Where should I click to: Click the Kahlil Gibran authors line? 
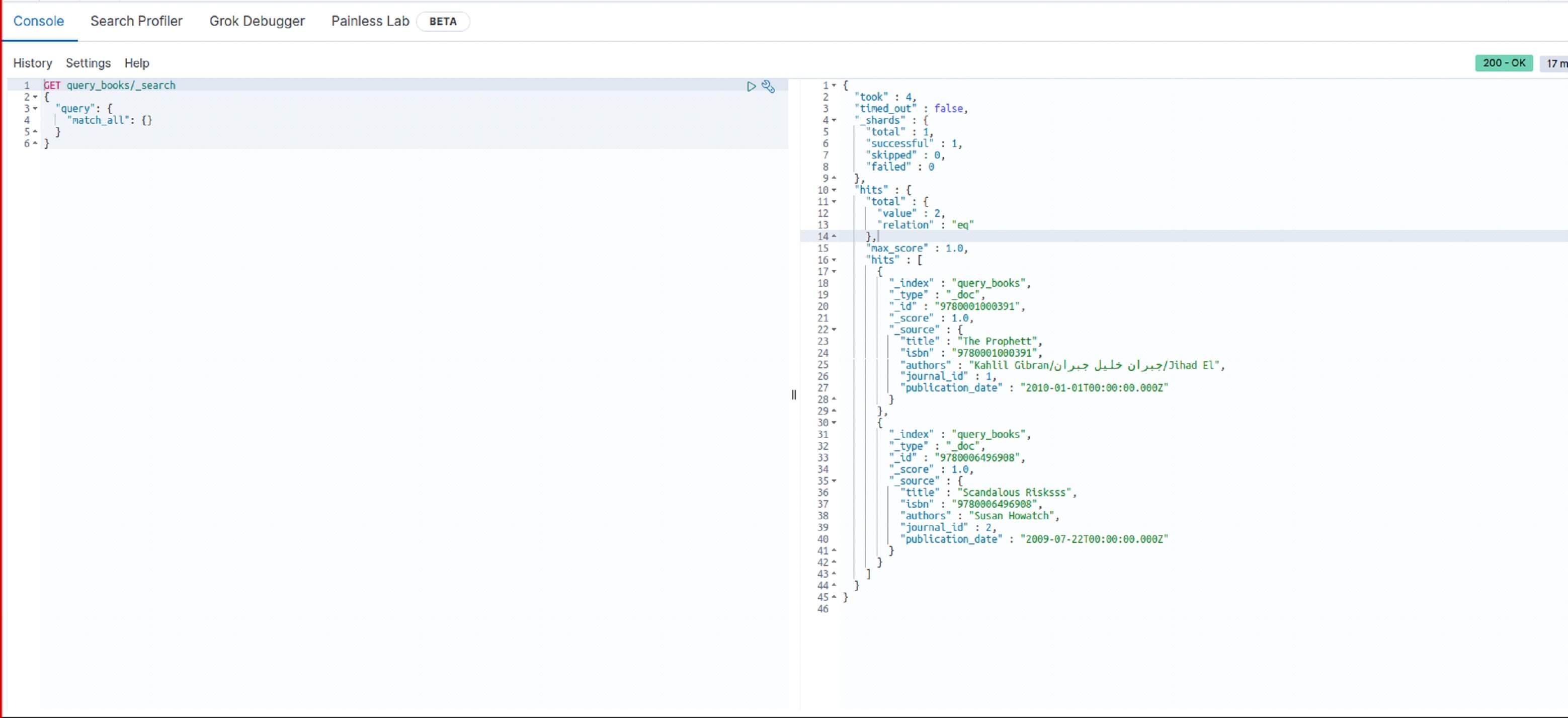(1063, 365)
